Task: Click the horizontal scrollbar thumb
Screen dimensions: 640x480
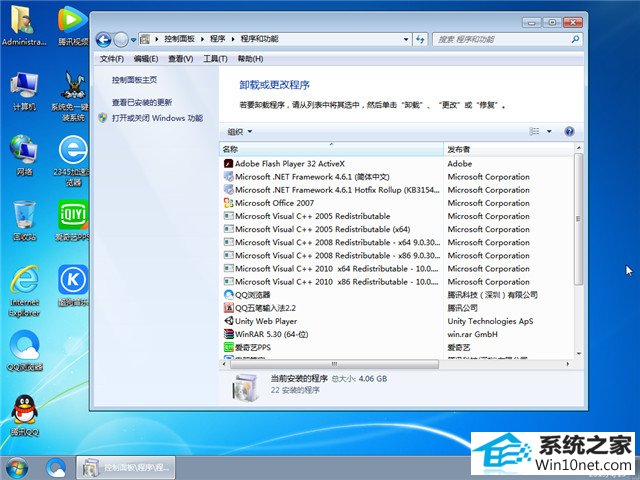Action: pos(334,364)
